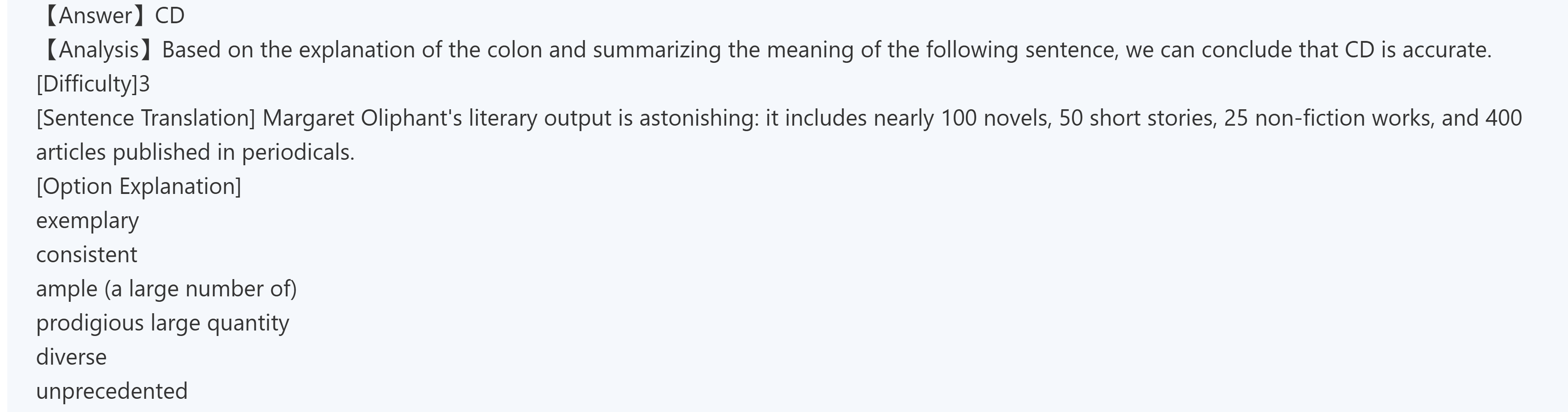Select the 'prodigious large quantity' option

[162, 322]
